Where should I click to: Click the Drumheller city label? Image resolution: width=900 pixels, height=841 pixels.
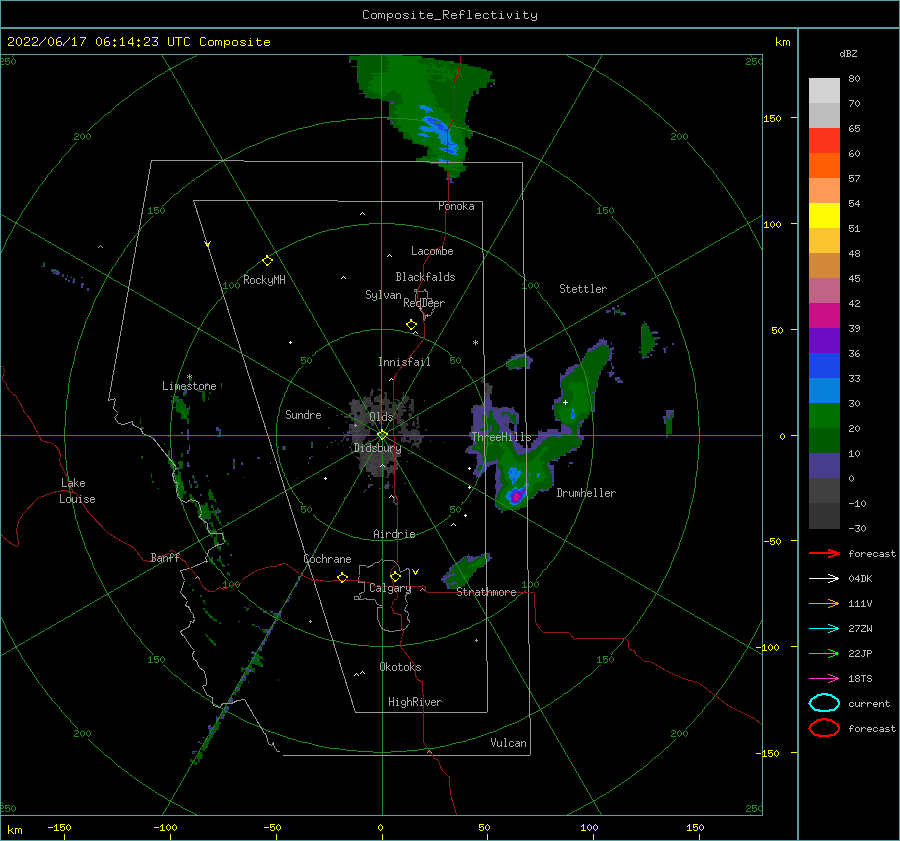[586, 493]
